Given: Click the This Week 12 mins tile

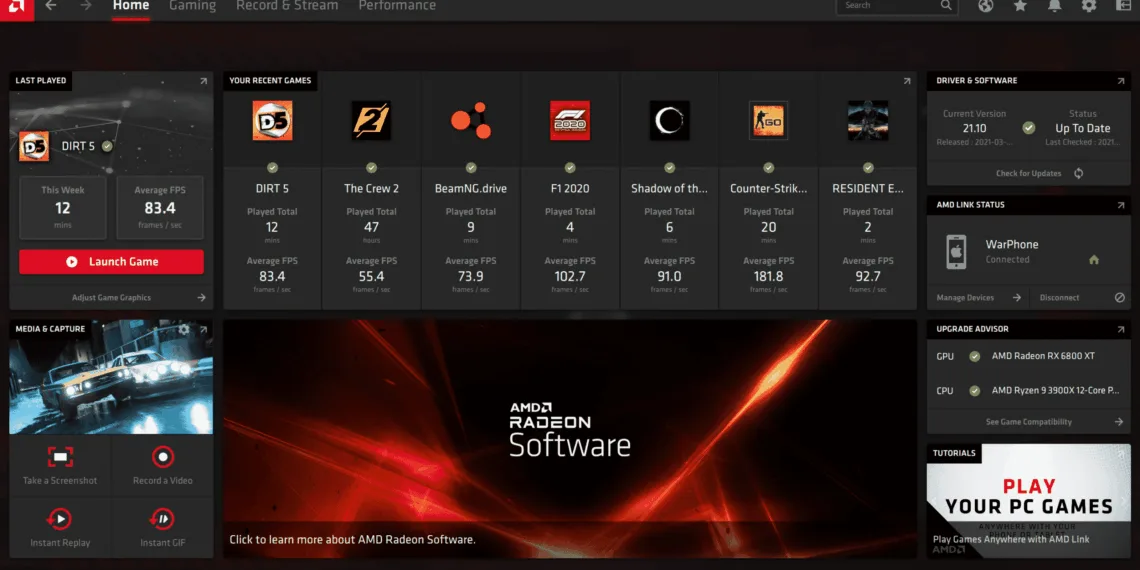Looking at the screenshot, I should point(63,208).
